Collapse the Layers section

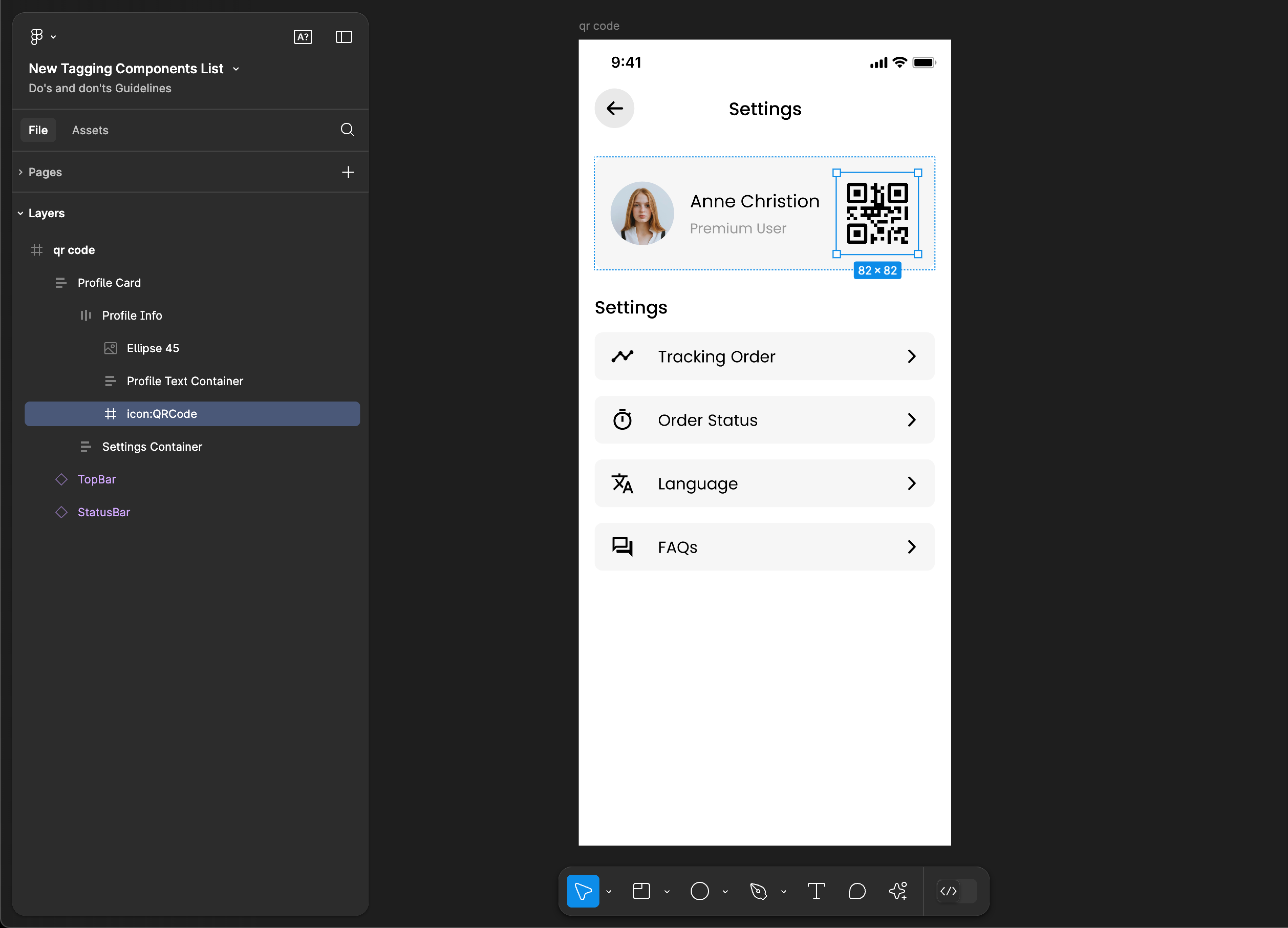(x=20, y=213)
